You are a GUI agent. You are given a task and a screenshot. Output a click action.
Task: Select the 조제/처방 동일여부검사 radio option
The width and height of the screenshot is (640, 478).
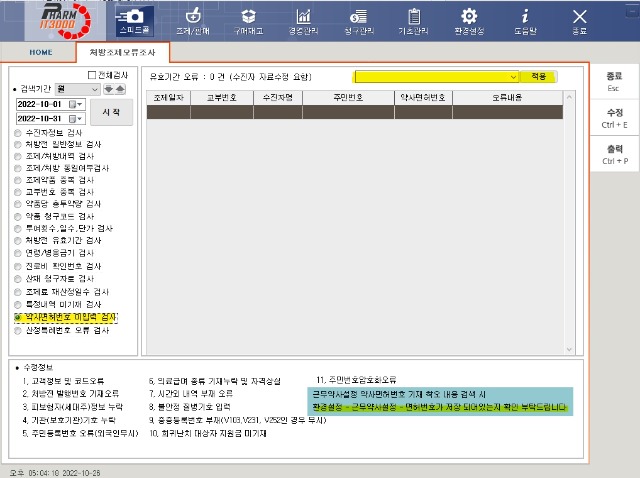(x=18, y=168)
